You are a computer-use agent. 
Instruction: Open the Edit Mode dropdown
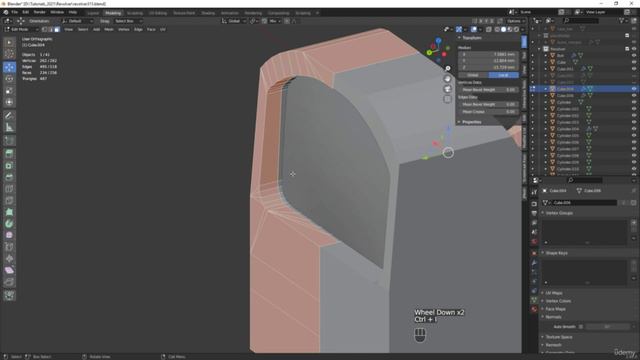tap(21, 29)
